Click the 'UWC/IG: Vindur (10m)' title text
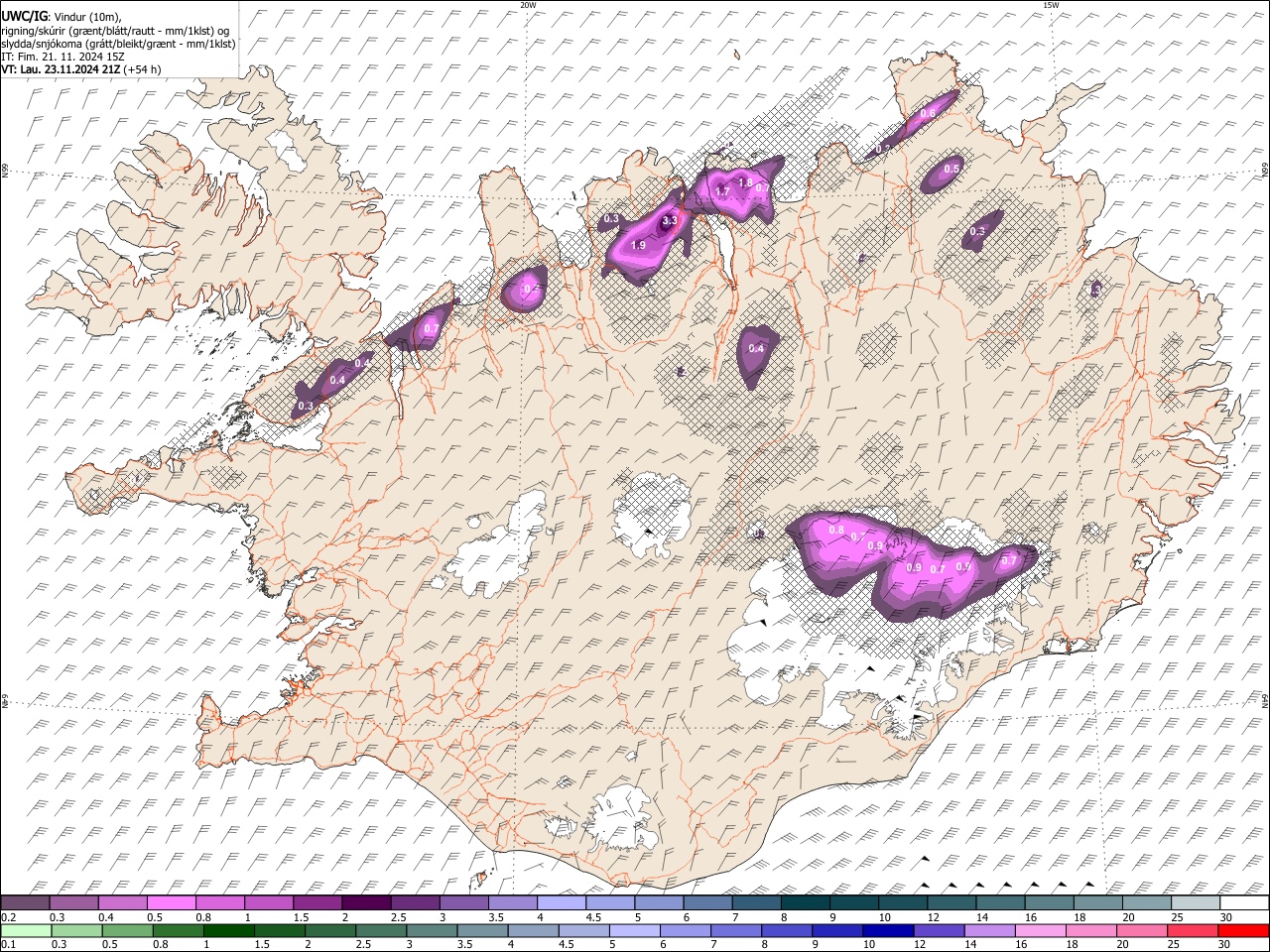 (61, 16)
